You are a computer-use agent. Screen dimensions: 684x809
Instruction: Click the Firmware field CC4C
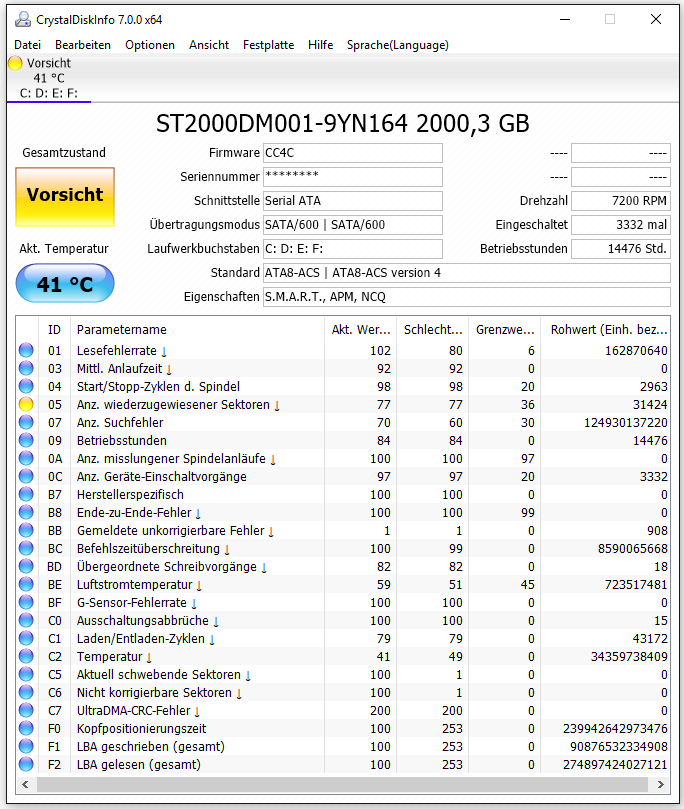(x=353, y=153)
